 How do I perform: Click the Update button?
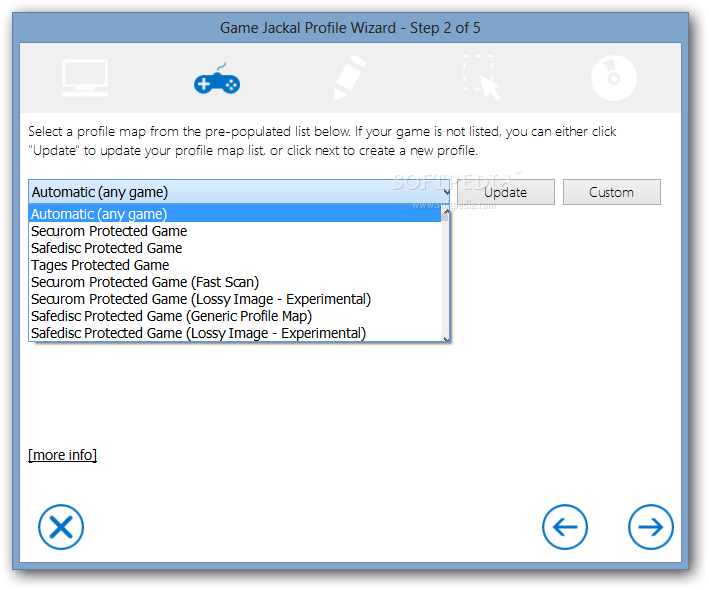(x=506, y=192)
